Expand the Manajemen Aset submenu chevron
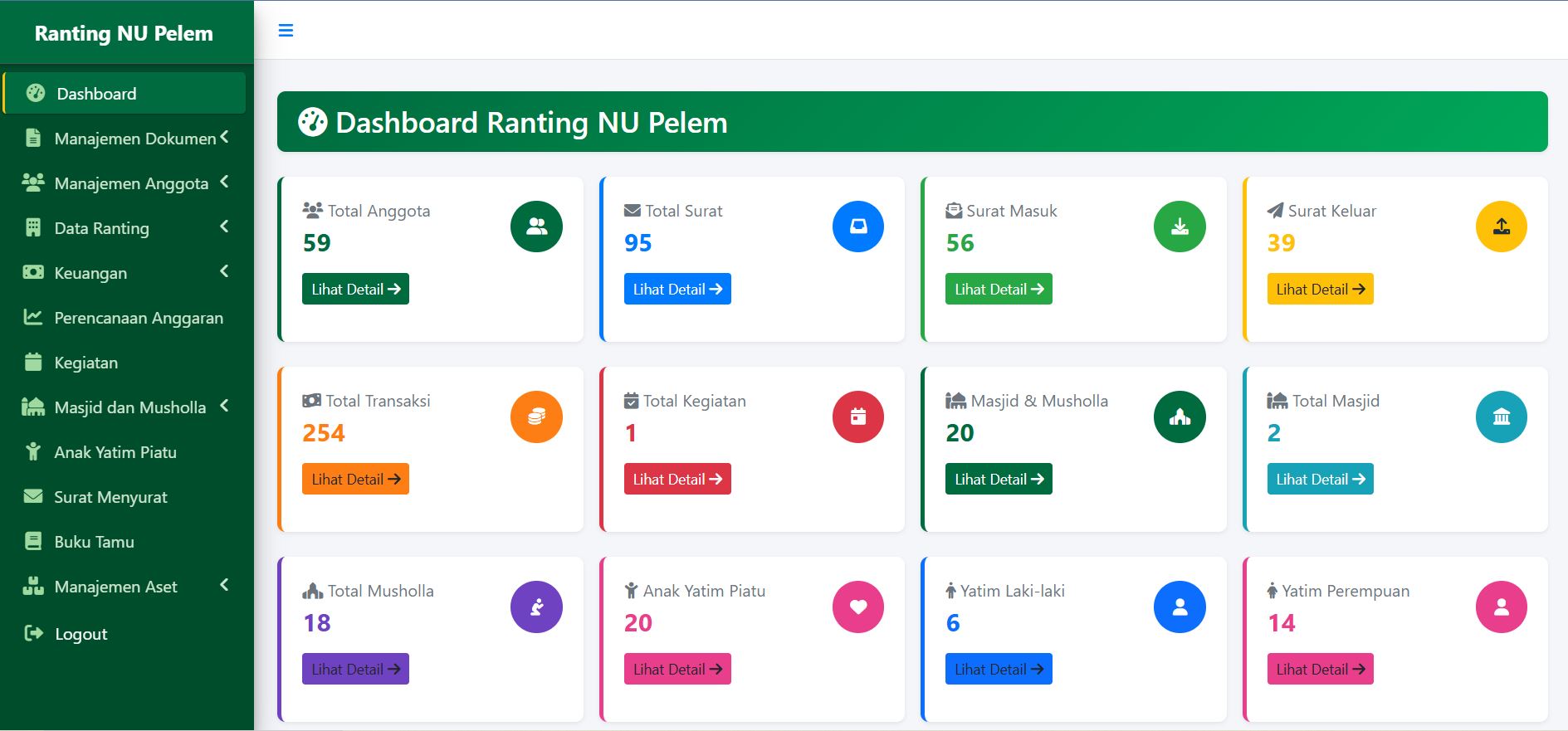 point(224,586)
